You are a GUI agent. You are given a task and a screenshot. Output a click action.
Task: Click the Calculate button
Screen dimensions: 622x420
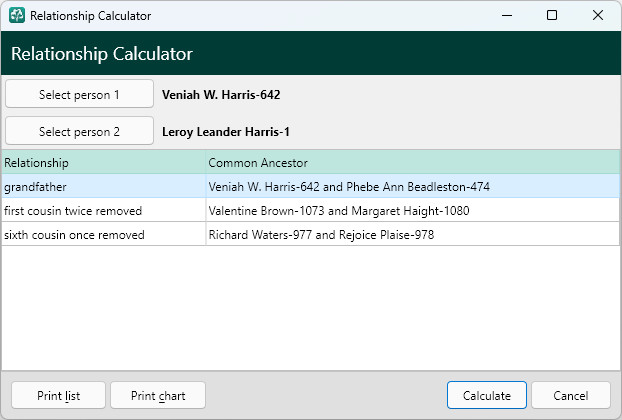487,395
